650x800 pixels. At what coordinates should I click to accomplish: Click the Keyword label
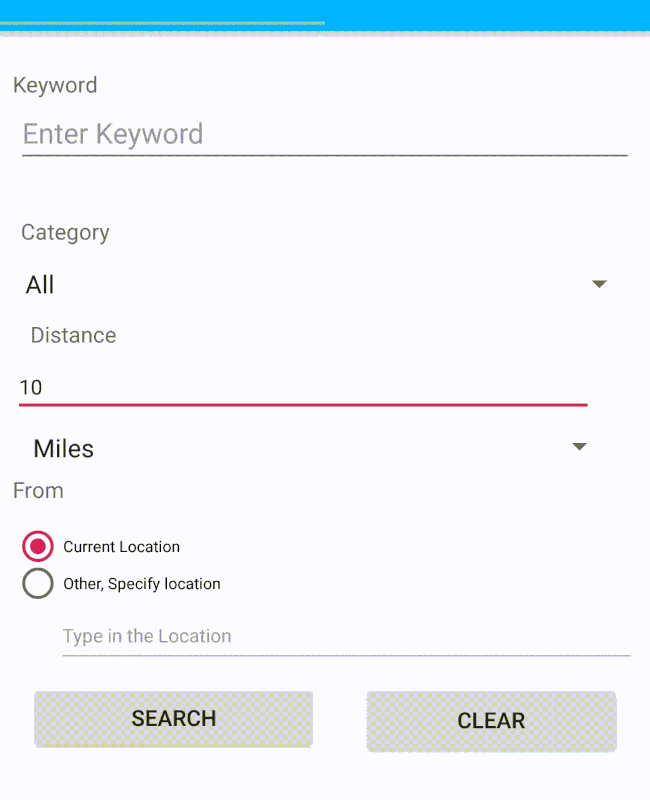(55, 85)
